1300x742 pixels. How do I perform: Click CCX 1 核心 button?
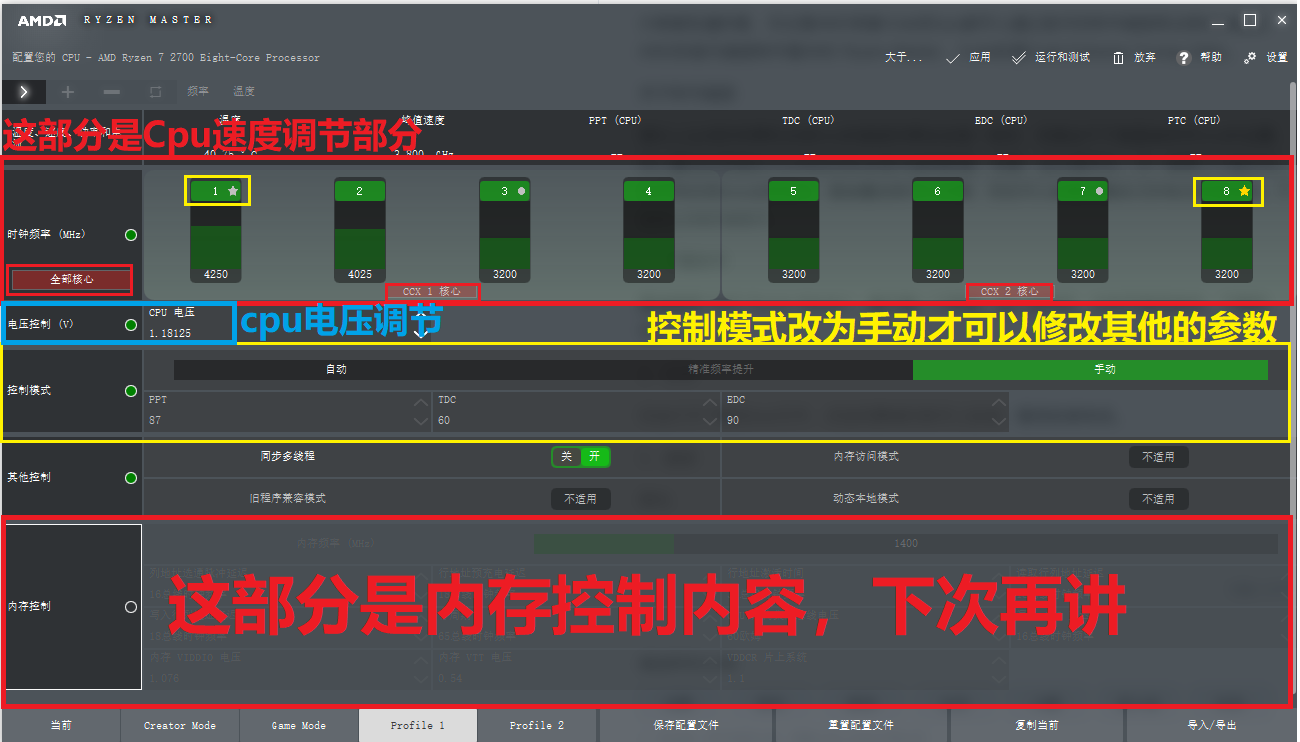pos(432,291)
